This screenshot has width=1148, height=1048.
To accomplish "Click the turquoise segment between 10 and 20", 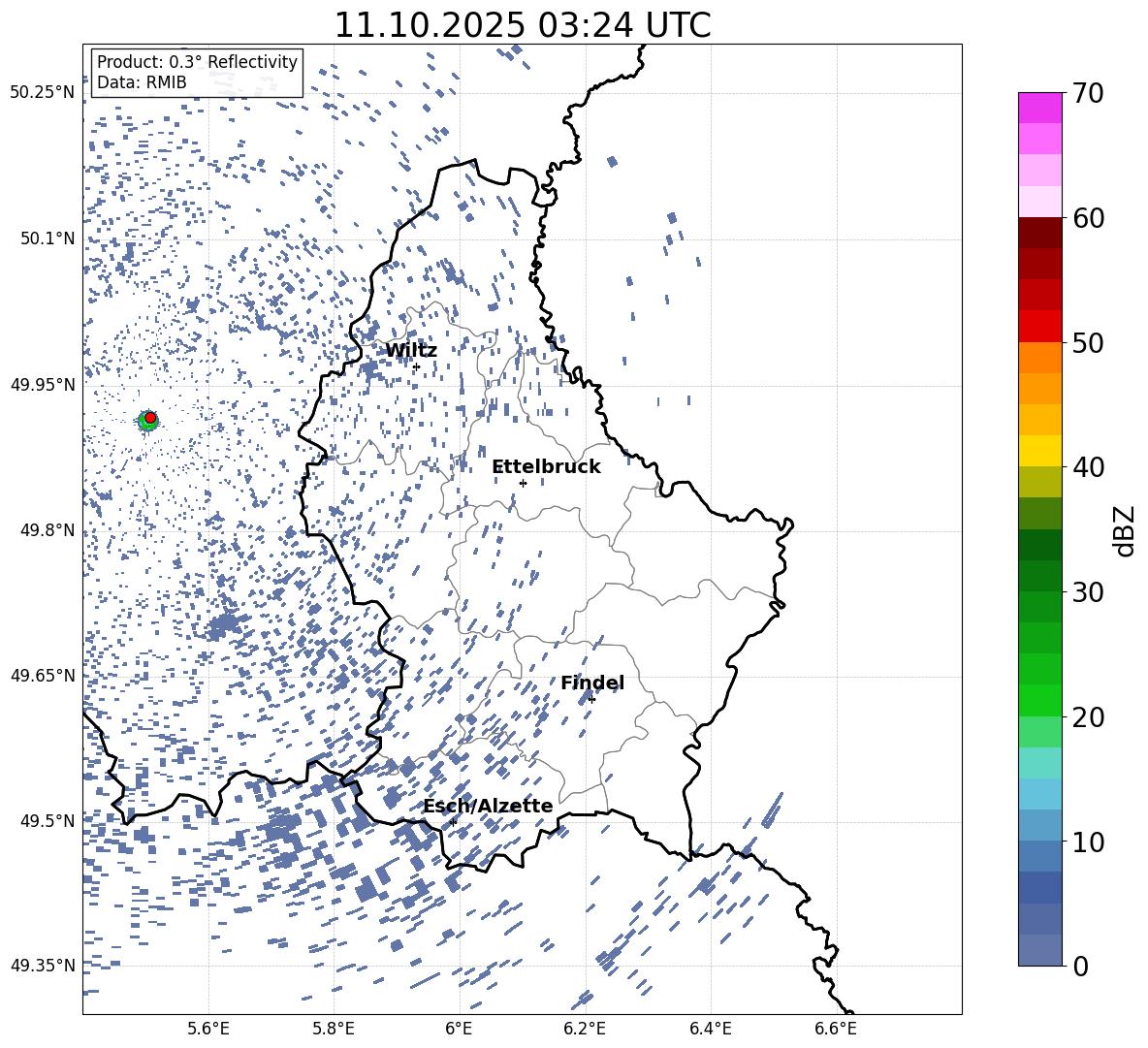I will (x=1039, y=763).
